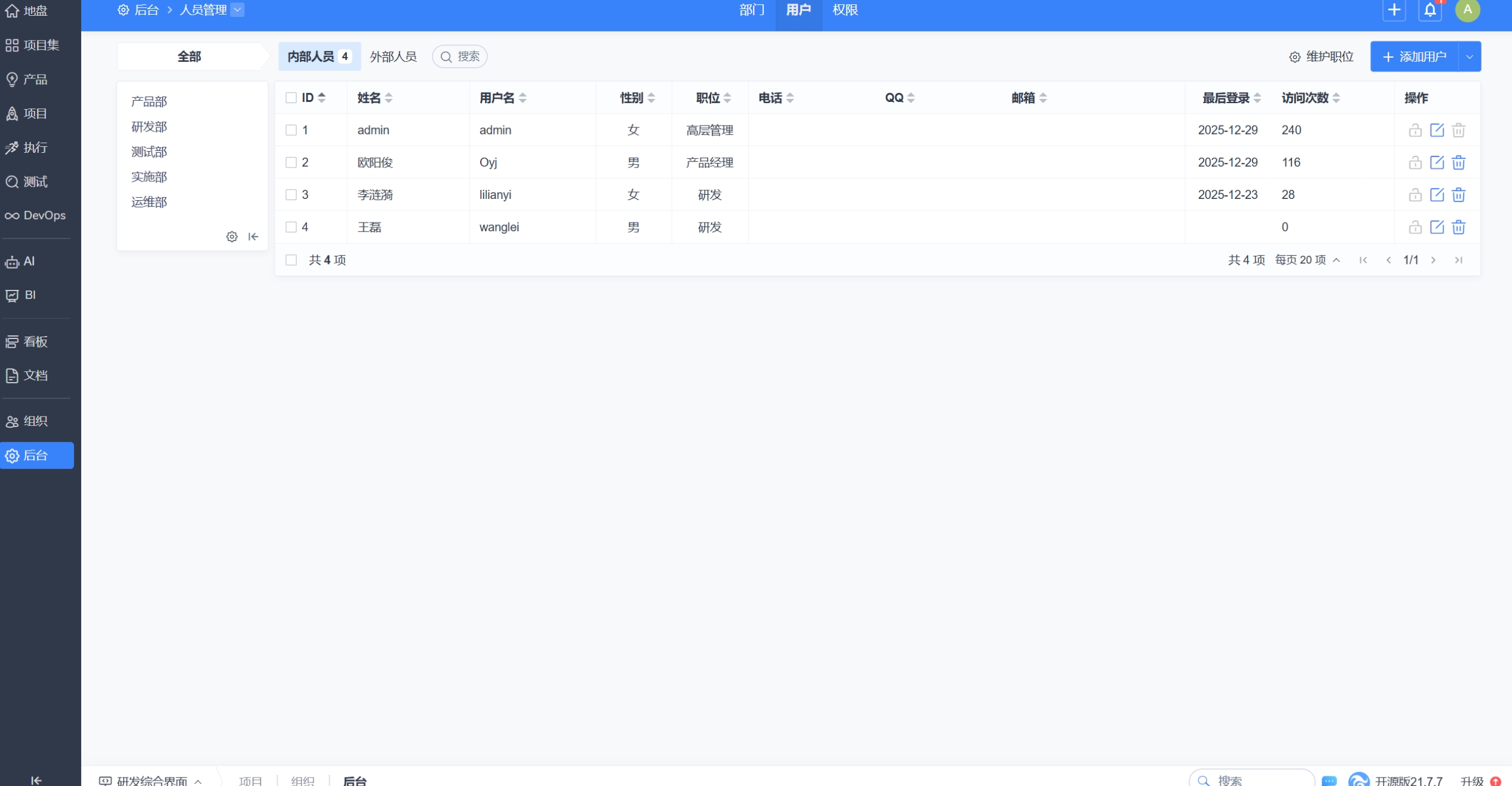This screenshot has width=1512, height=786.
Task: Click the 添加用户 button
Action: 1414,57
